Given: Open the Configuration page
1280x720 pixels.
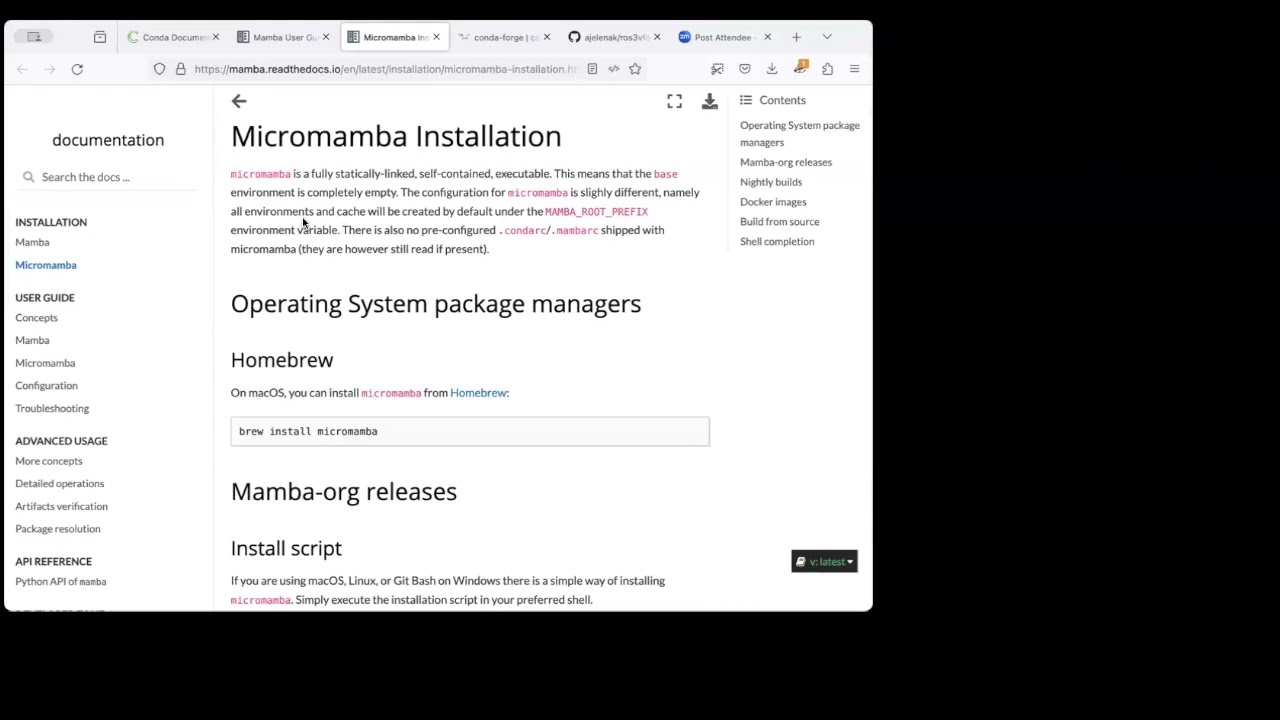Looking at the screenshot, I should 46,386.
